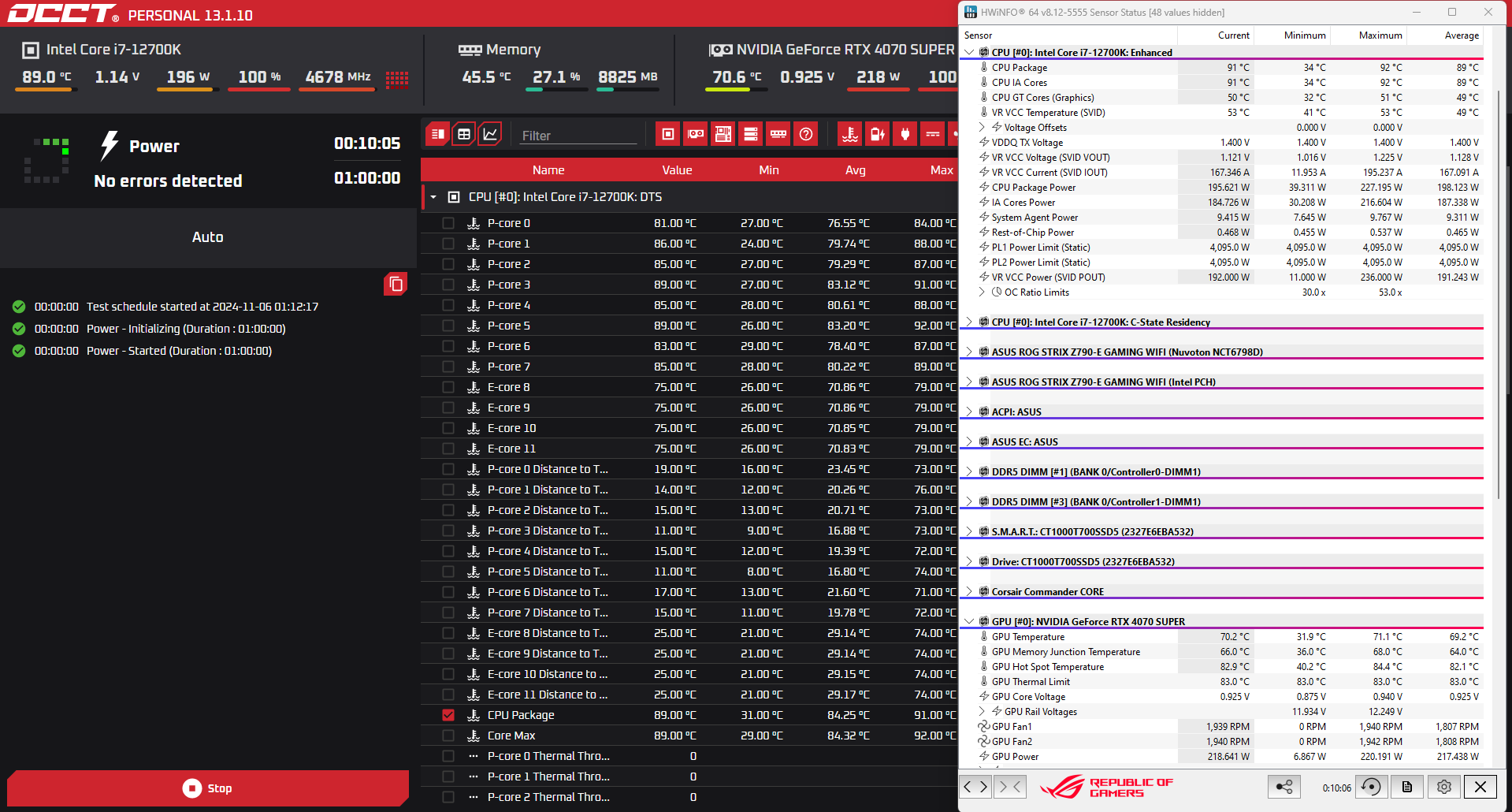Click the Memory summary header
The width and height of the screenshot is (1512, 812).
[x=500, y=50]
